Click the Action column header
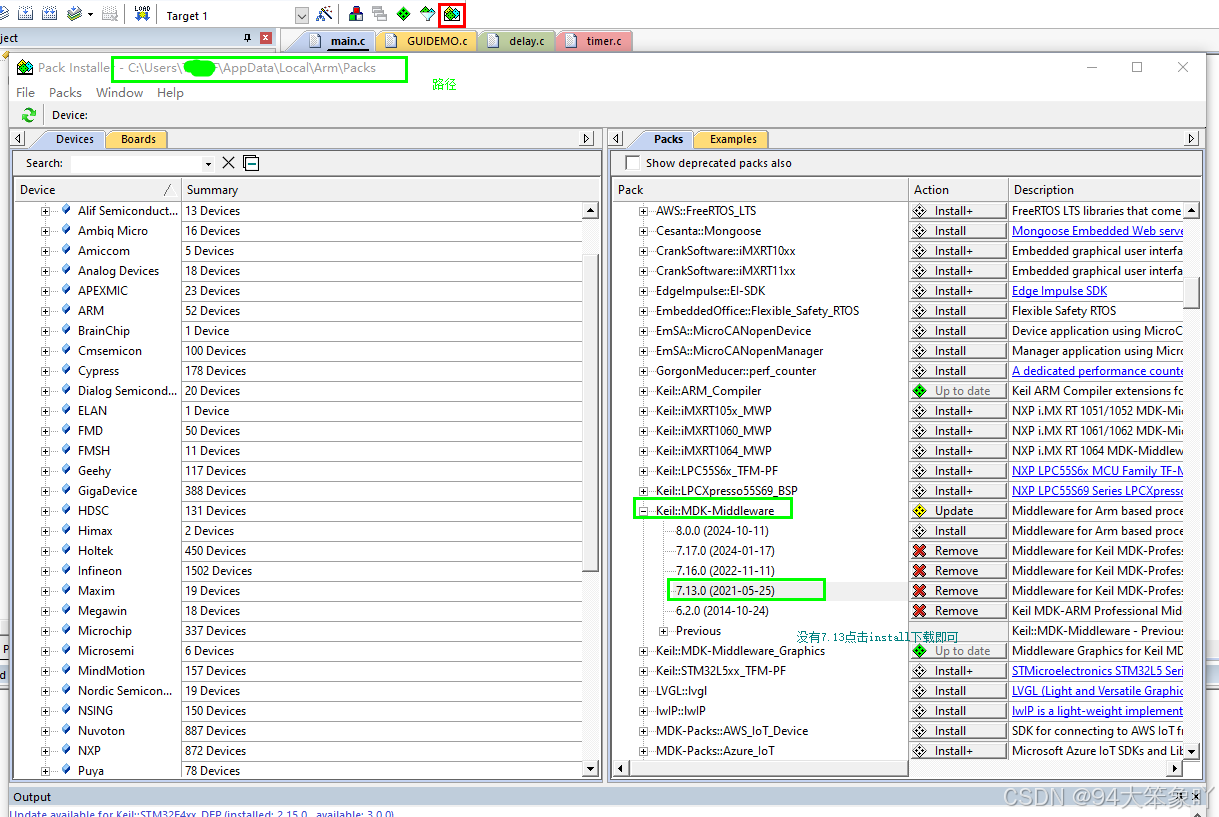 click(x=958, y=189)
